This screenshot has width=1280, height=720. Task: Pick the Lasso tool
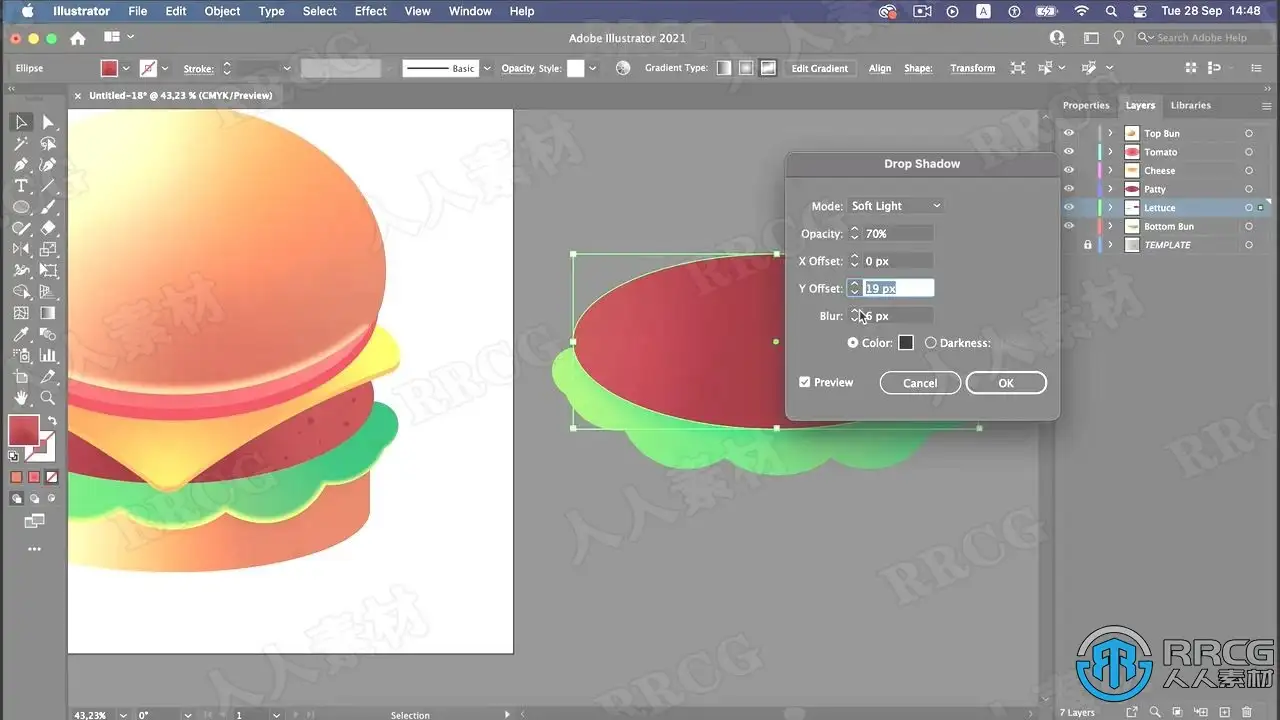tap(48, 144)
